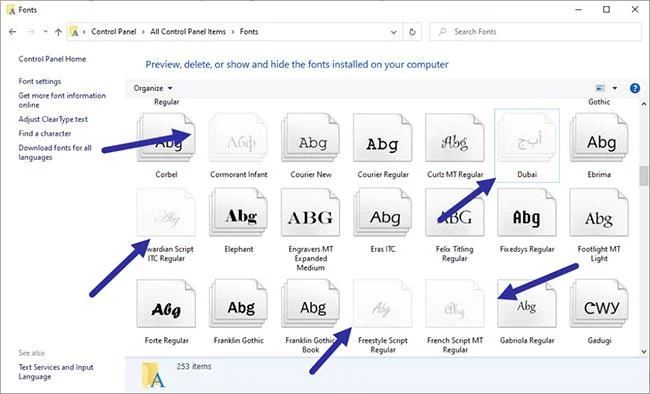Open Adjust ClearType text link
Screen dimensions: 650x394
[53, 119]
